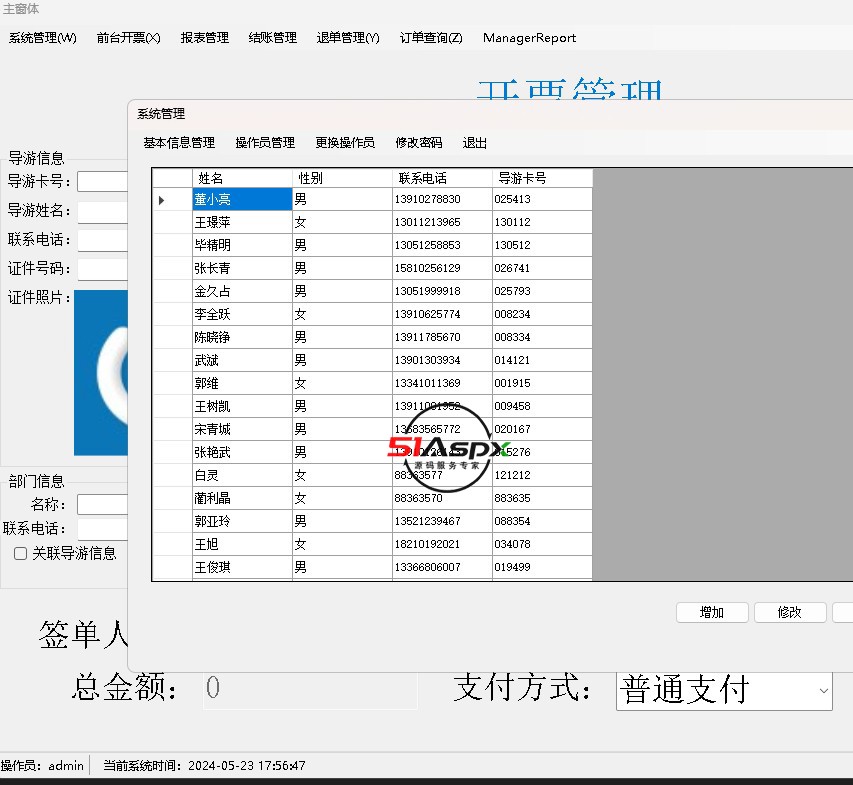Select the row for 王璟萍
Image resolution: width=853 pixels, height=785 pixels.
pyautogui.click(x=240, y=222)
